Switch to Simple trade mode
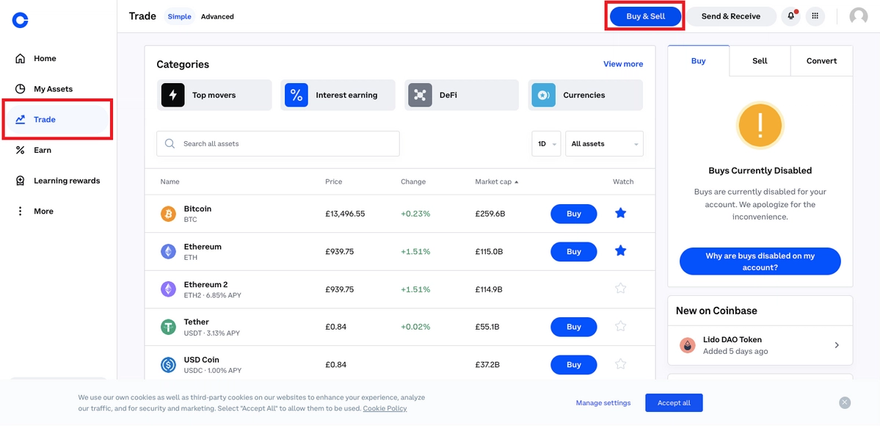 click(x=180, y=16)
